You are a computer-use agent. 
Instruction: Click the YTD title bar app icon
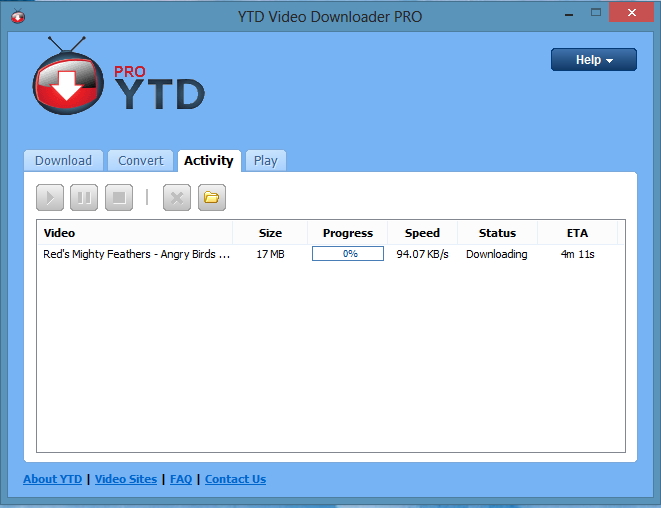18,16
